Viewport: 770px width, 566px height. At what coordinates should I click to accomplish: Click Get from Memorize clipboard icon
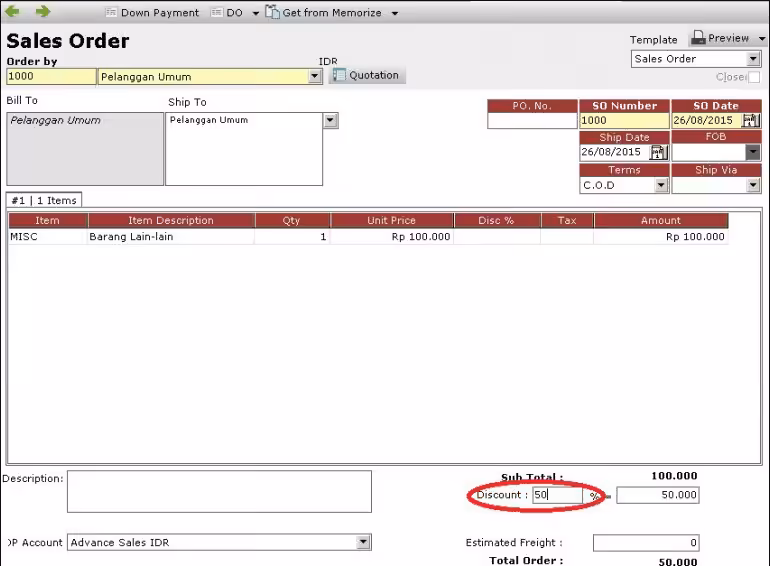(273, 12)
